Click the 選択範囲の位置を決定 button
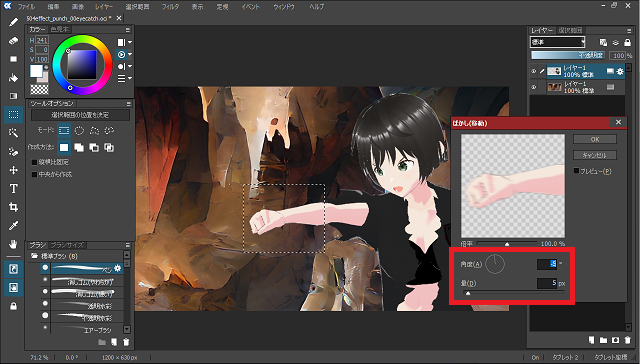This screenshot has width=640, height=364. pos(80,115)
